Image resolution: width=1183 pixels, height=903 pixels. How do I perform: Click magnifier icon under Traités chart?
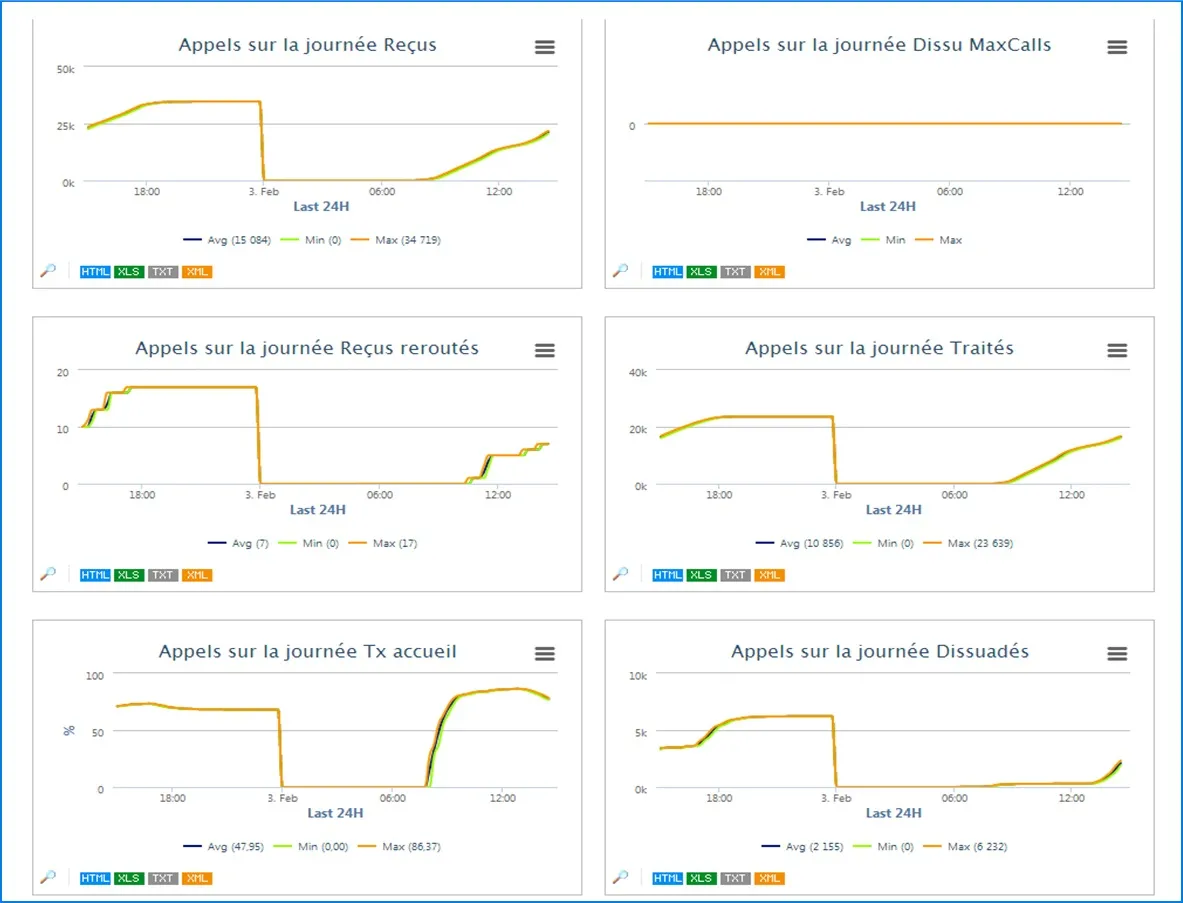[621, 574]
